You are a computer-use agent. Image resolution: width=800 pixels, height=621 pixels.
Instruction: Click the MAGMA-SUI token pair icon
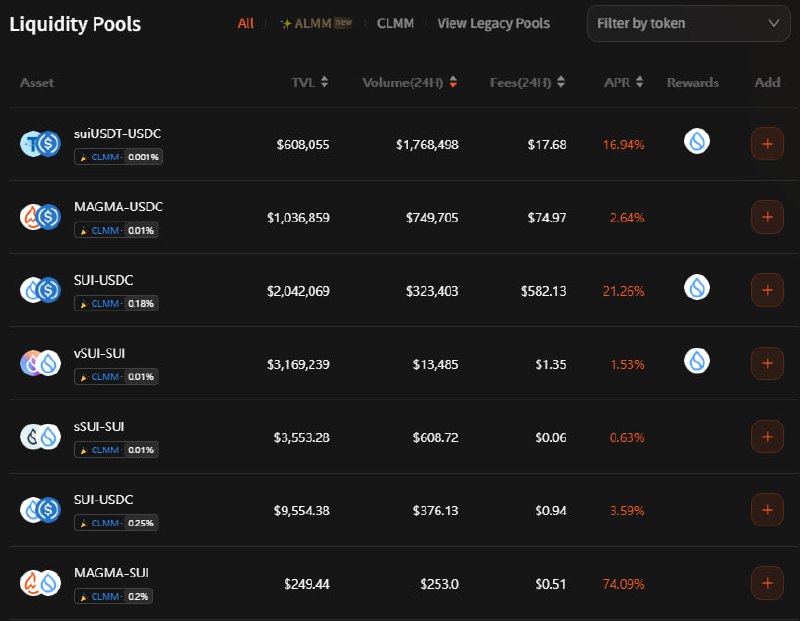coord(41,583)
